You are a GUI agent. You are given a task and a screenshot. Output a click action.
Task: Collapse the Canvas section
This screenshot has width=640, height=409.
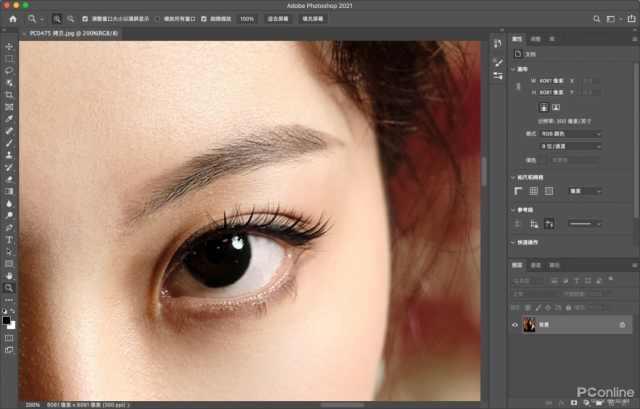tap(513, 69)
